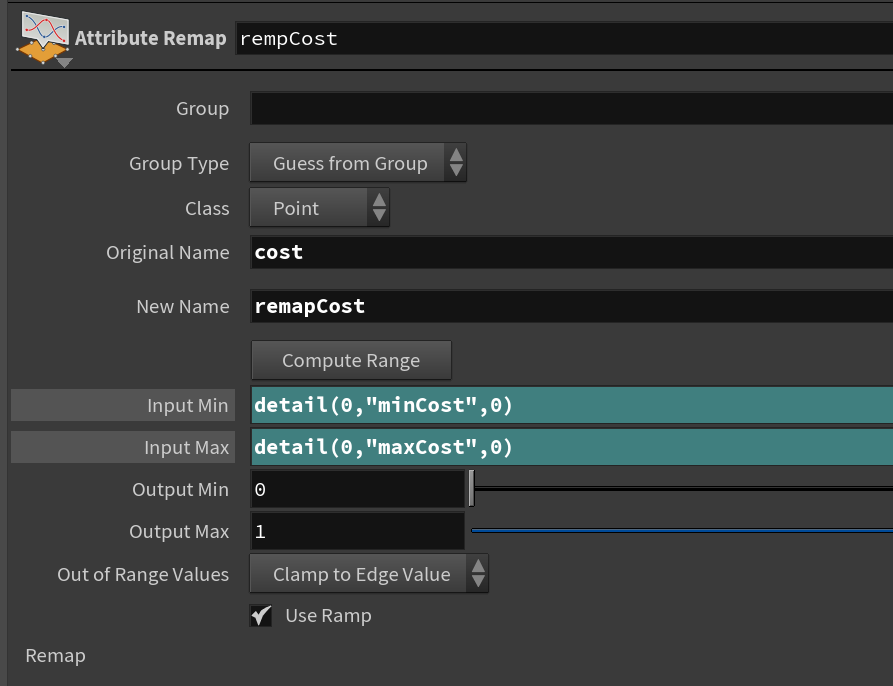Image resolution: width=893 pixels, height=686 pixels.
Task: Click the Class label
Action: click(x=207, y=208)
